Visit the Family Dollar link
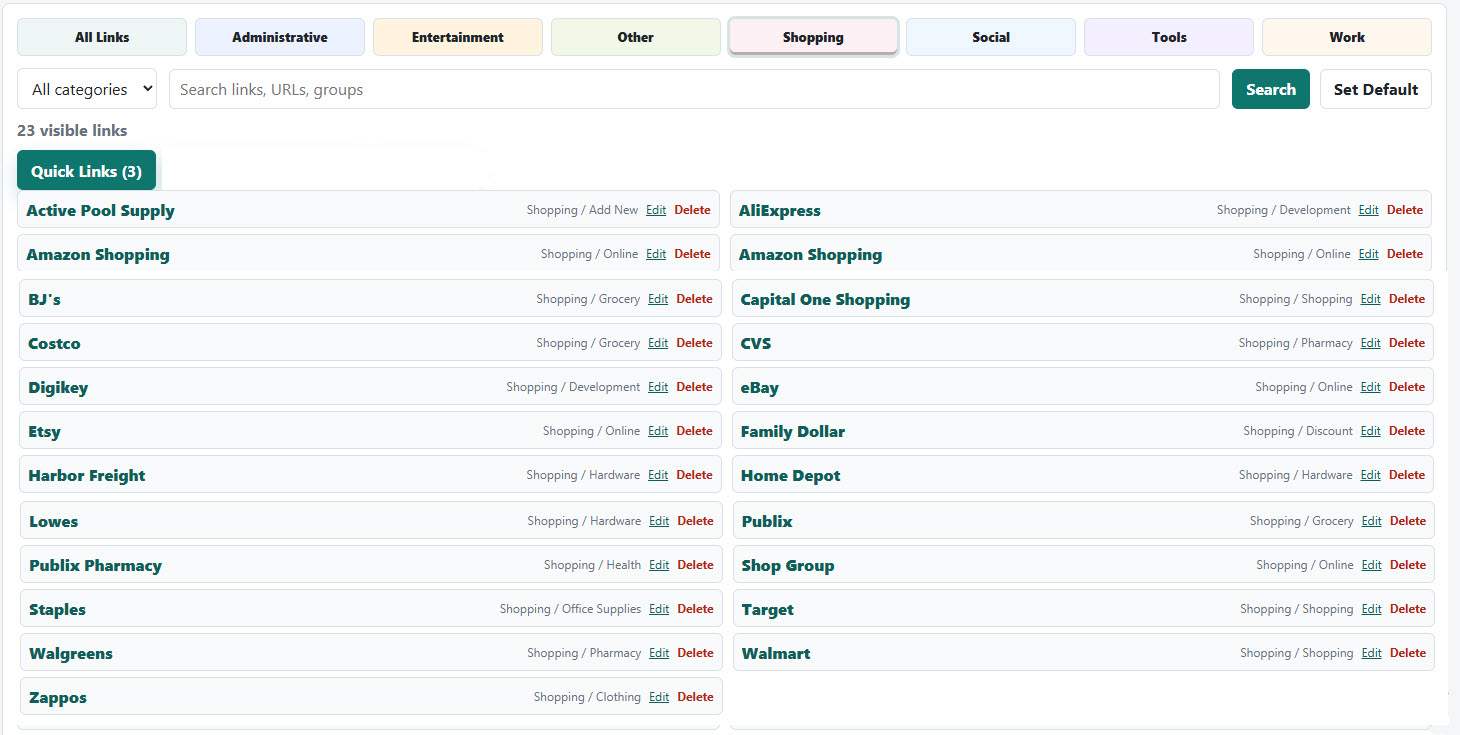Screen dimensions: 1460x735 pyautogui.click(x=793, y=431)
